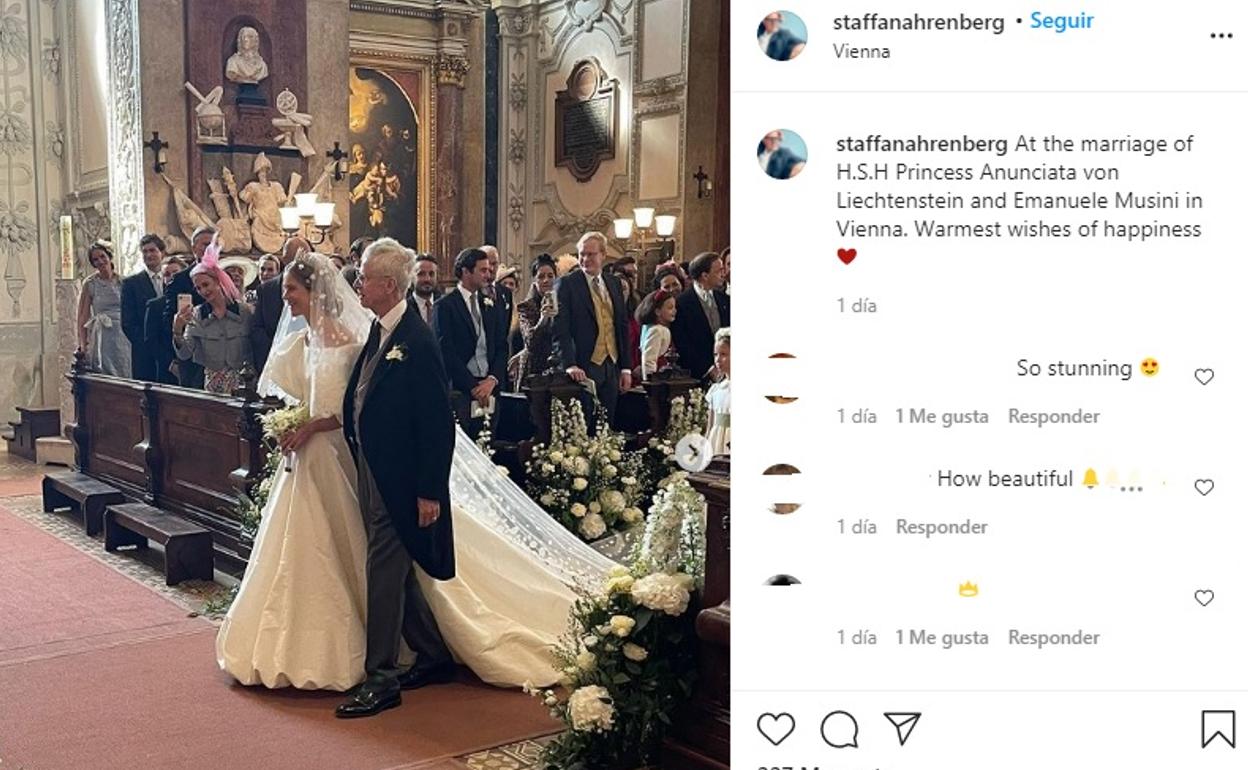The image size is (1248, 770).
Task: Open the comment bubble icon
Action: (839, 729)
